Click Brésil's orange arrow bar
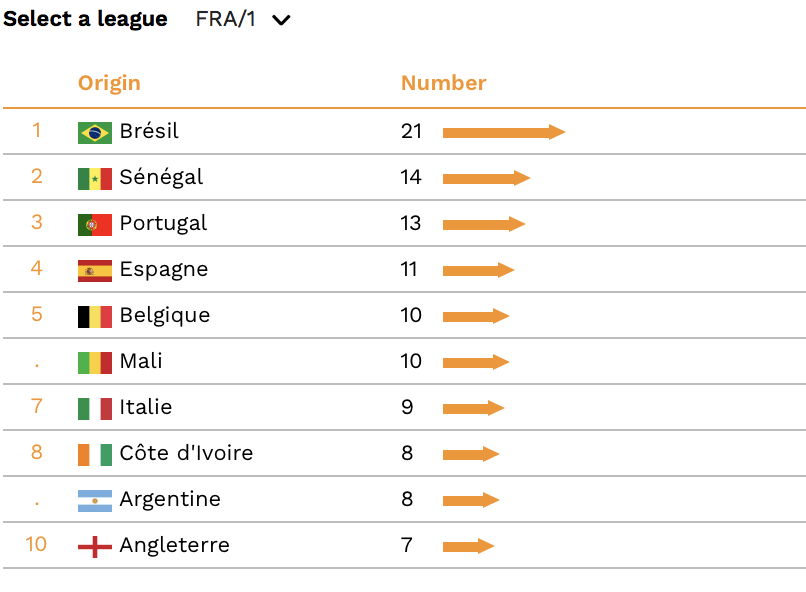 pyautogui.click(x=504, y=132)
